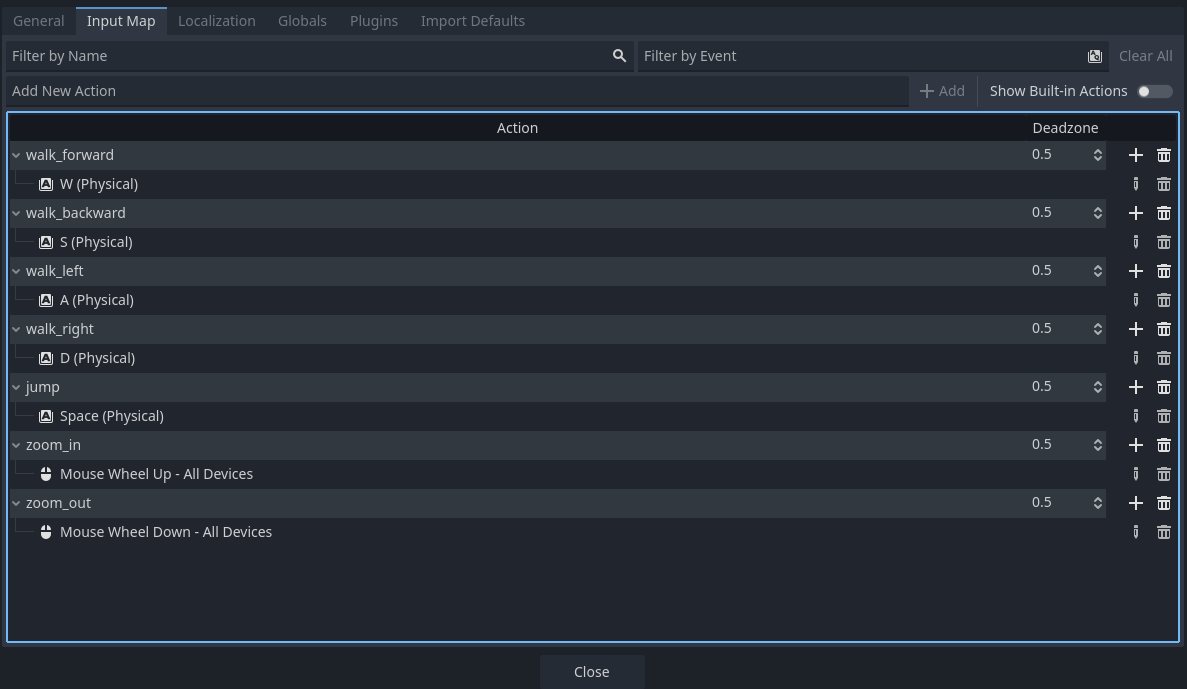Delete the walk_right action
Screen dimensions: 1187x689
1164,329
